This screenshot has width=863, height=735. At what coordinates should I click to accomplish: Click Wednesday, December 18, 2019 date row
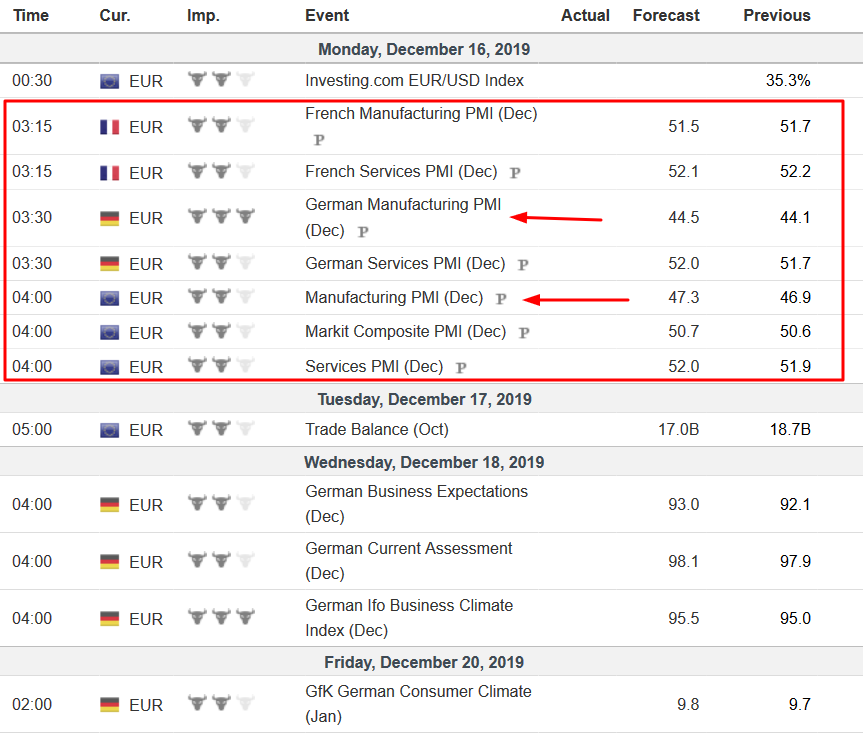click(x=432, y=462)
